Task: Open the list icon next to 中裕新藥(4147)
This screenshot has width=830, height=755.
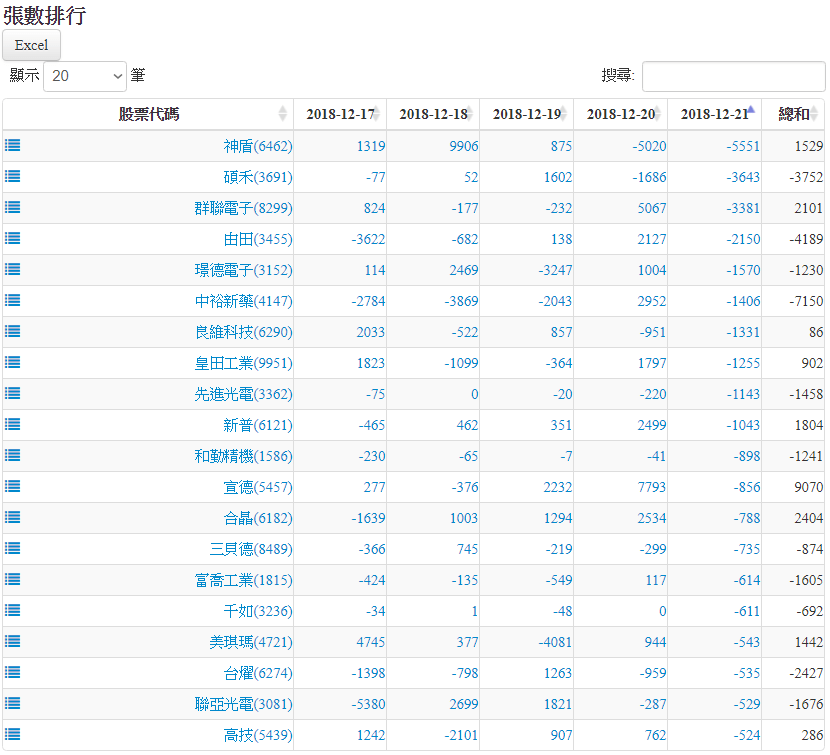Action: [12, 300]
